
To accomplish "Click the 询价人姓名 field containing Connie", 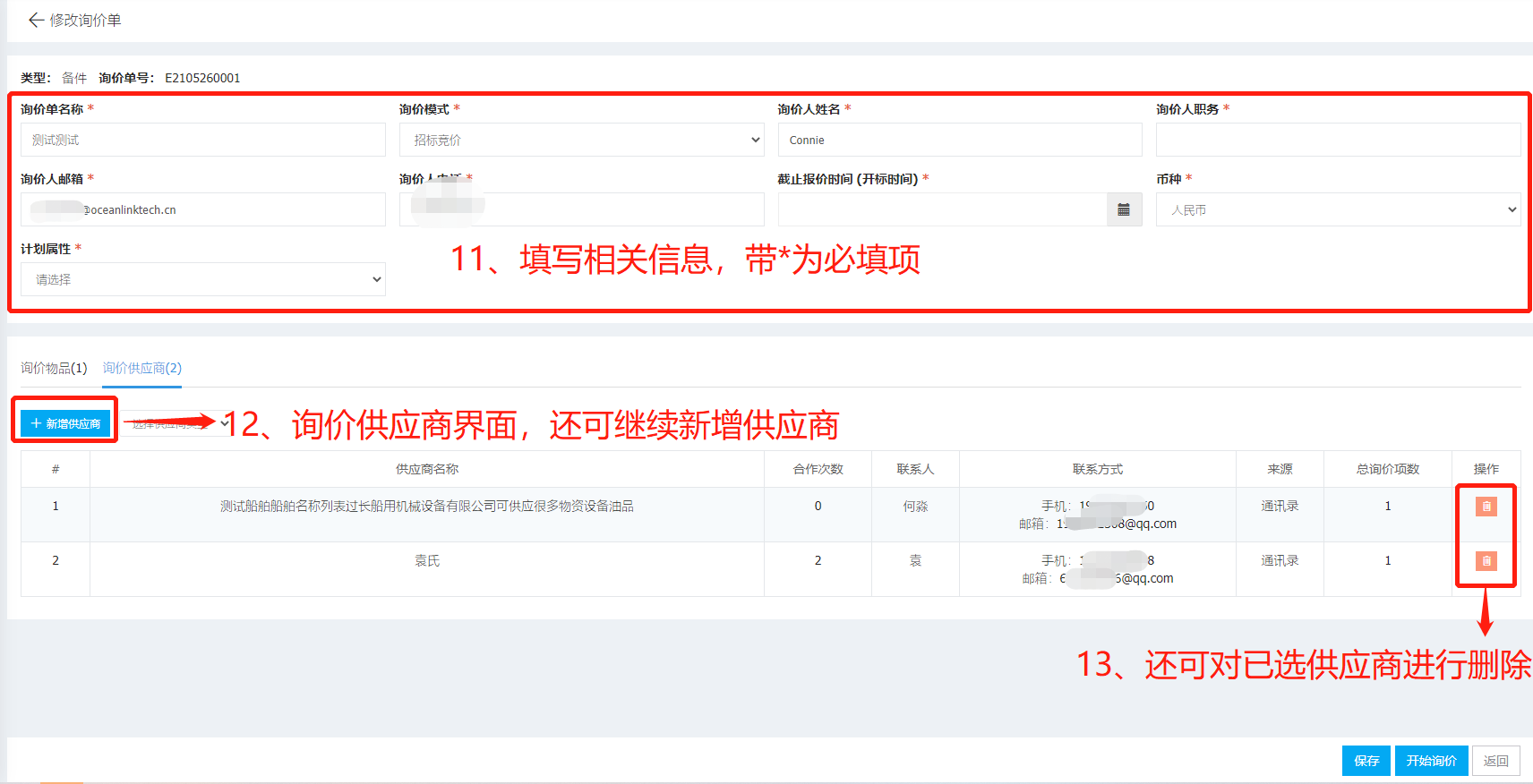I will pos(960,140).
